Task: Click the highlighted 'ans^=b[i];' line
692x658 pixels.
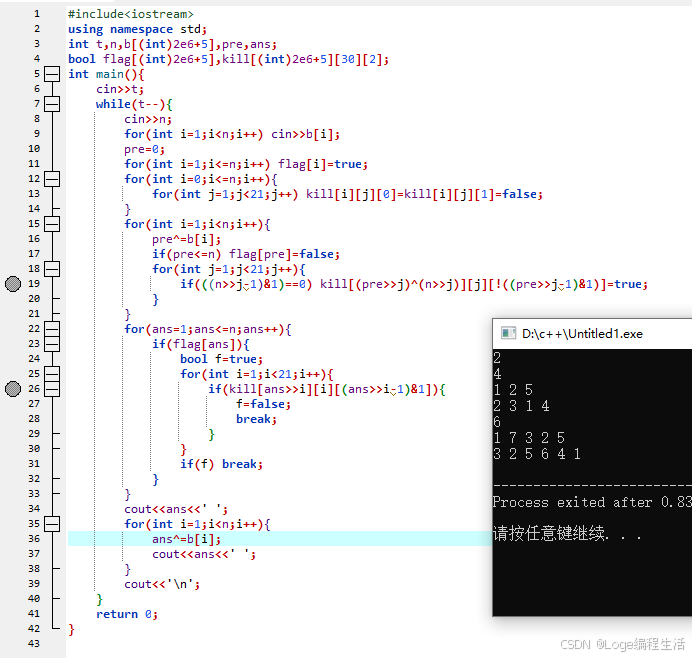Action: [x=186, y=539]
